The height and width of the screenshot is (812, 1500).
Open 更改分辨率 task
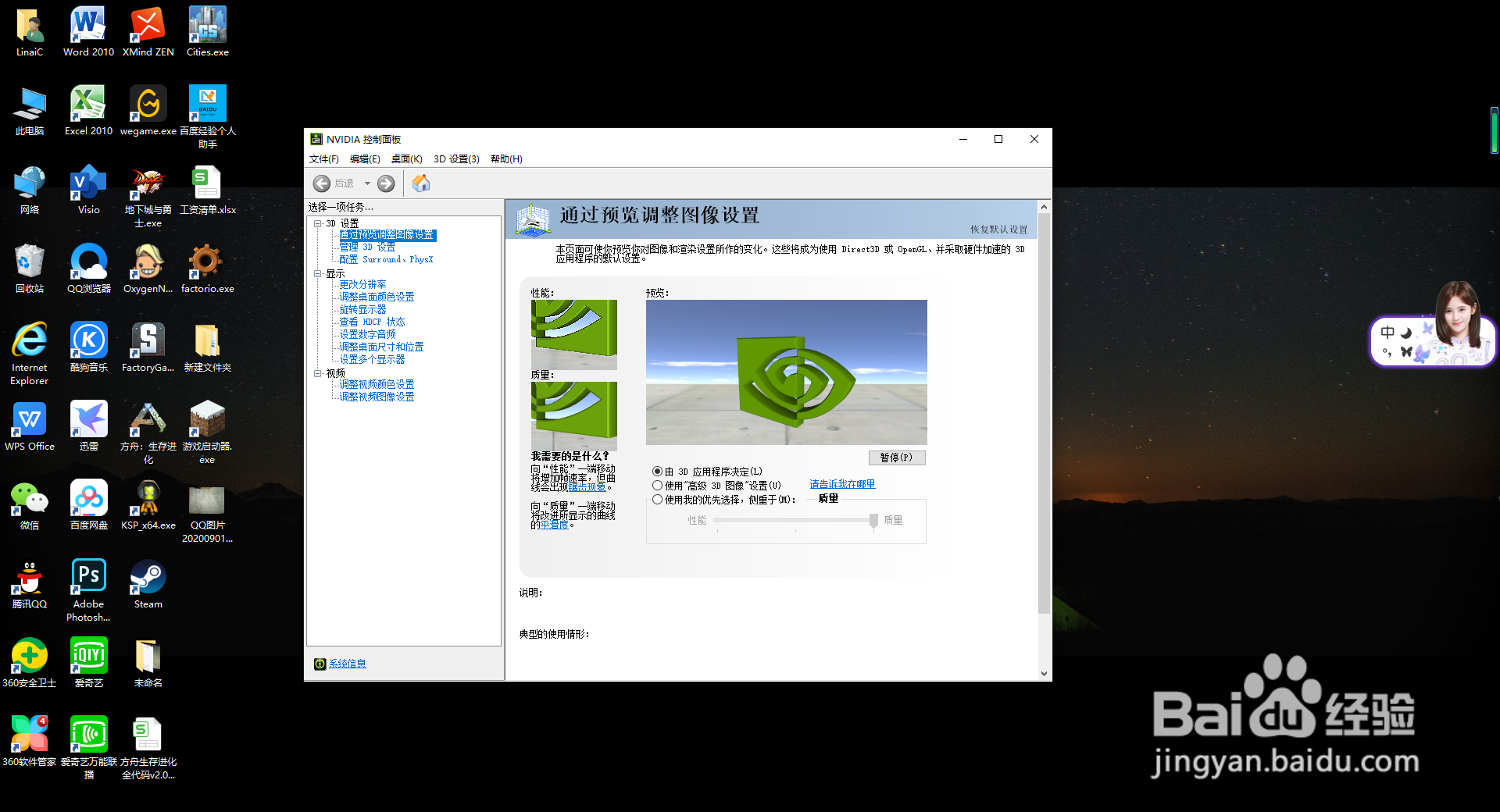[x=362, y=284]
